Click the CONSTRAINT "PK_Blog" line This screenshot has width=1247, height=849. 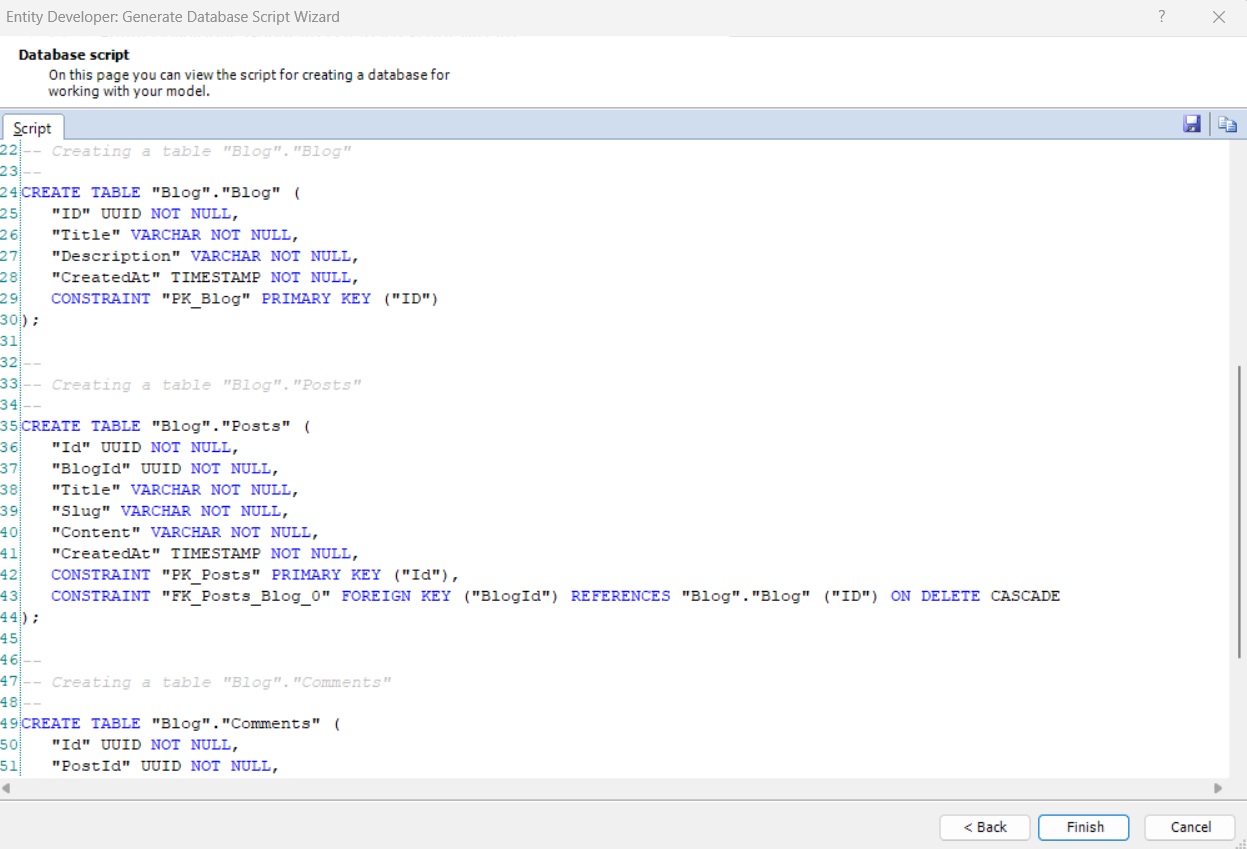click(x=245, y=299)
